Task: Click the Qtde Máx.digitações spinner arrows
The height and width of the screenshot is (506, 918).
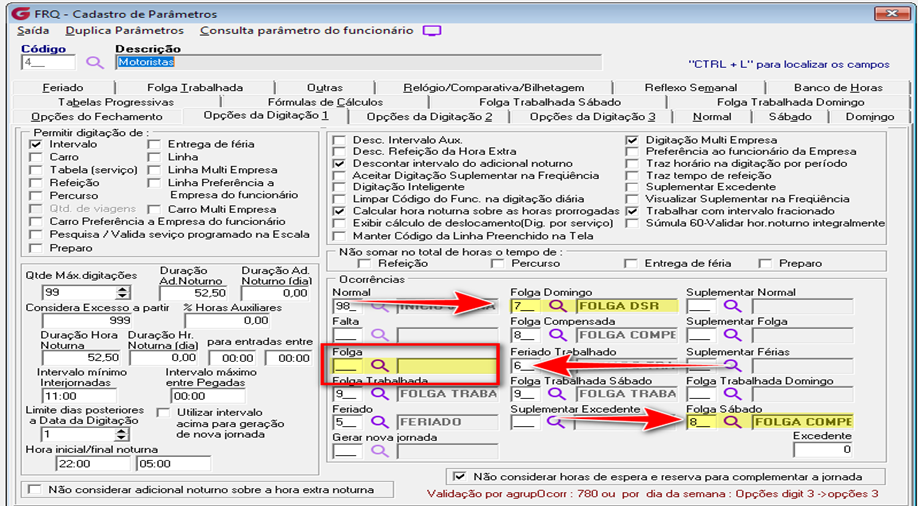Action: pos(122,292)
